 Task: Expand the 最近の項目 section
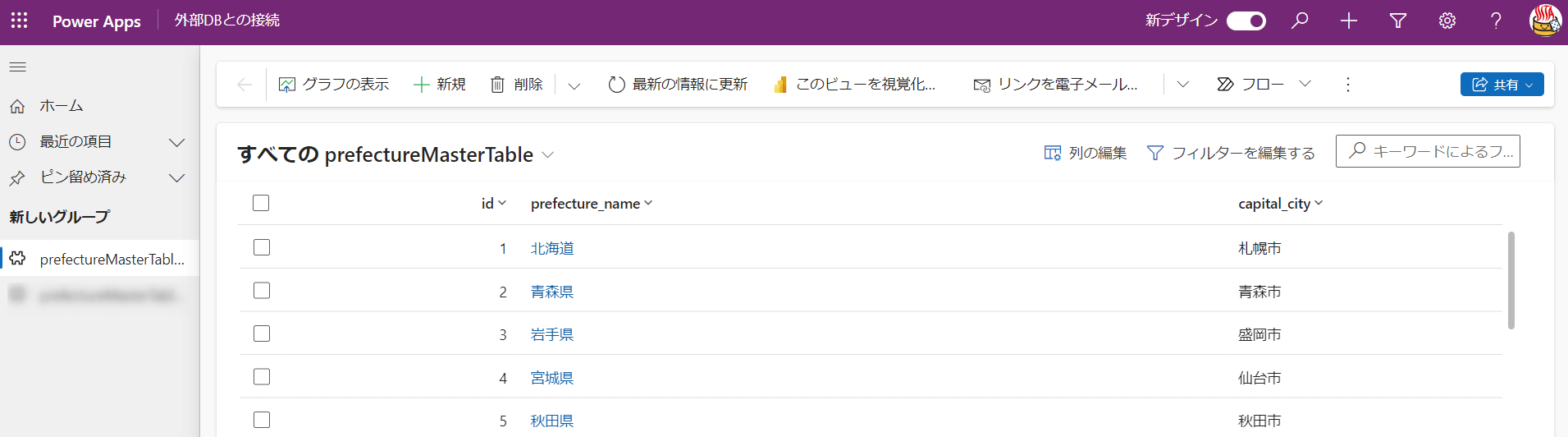(176, 142)
